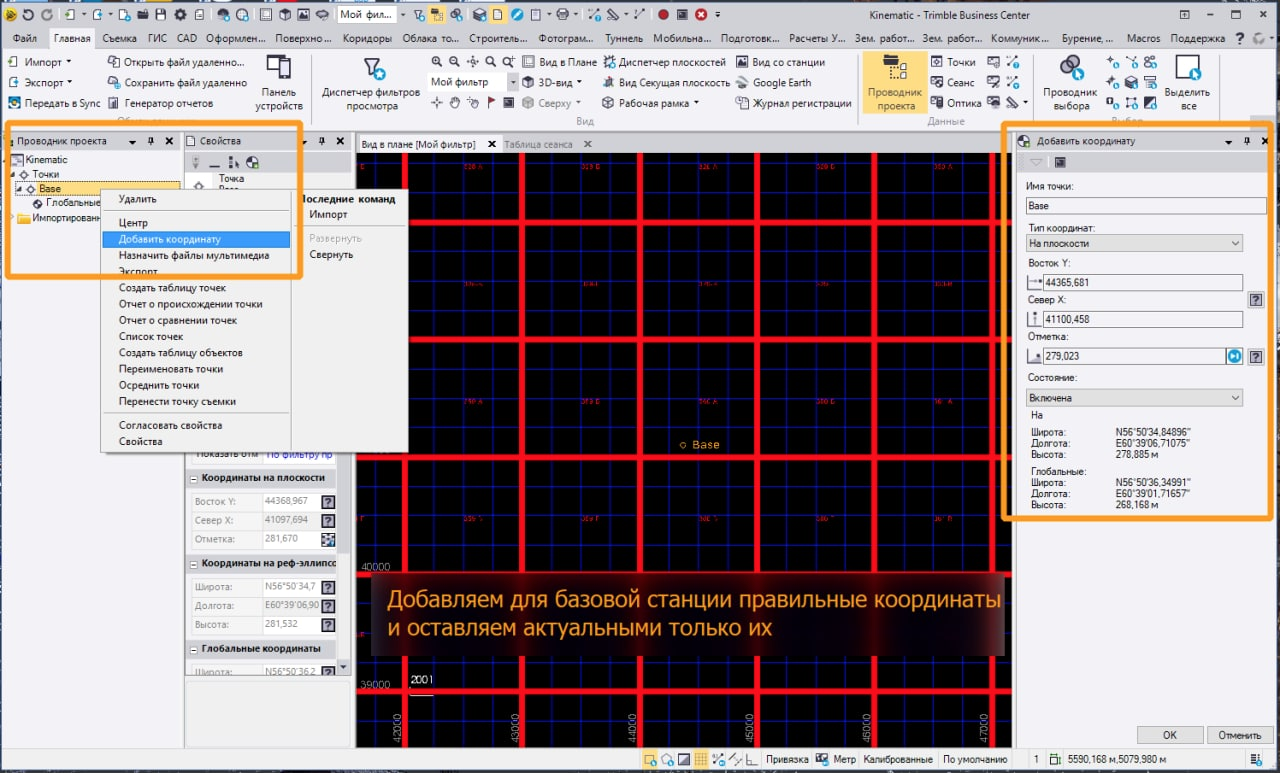The height and width of the screenshot is (773, 1280).
Task: Choose Добавить координату in context menu
Action: point(196,240)
